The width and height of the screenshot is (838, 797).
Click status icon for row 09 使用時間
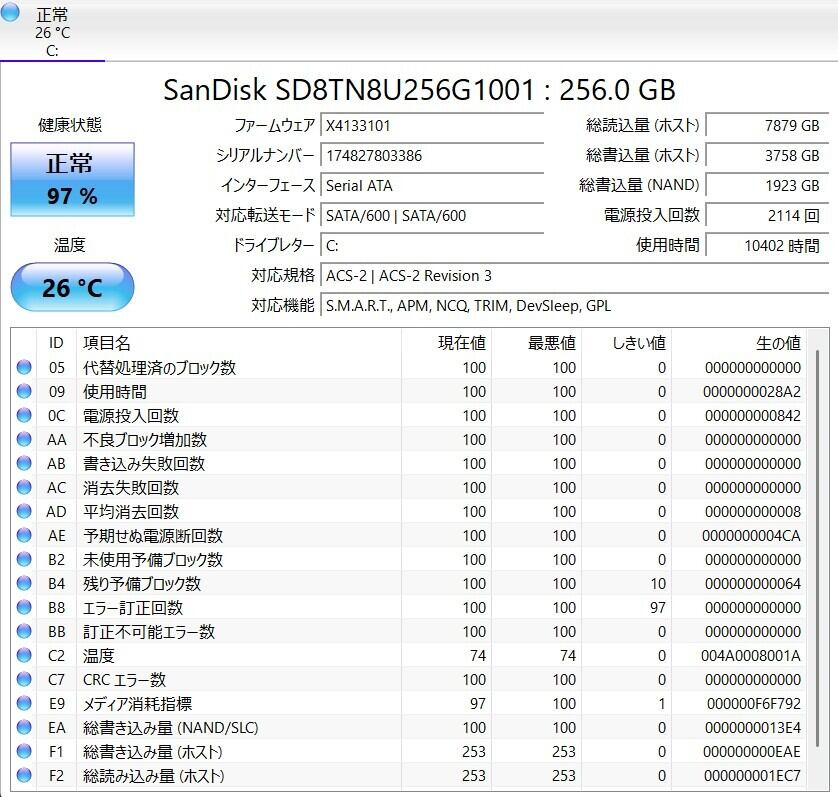(x=24, y=391)
